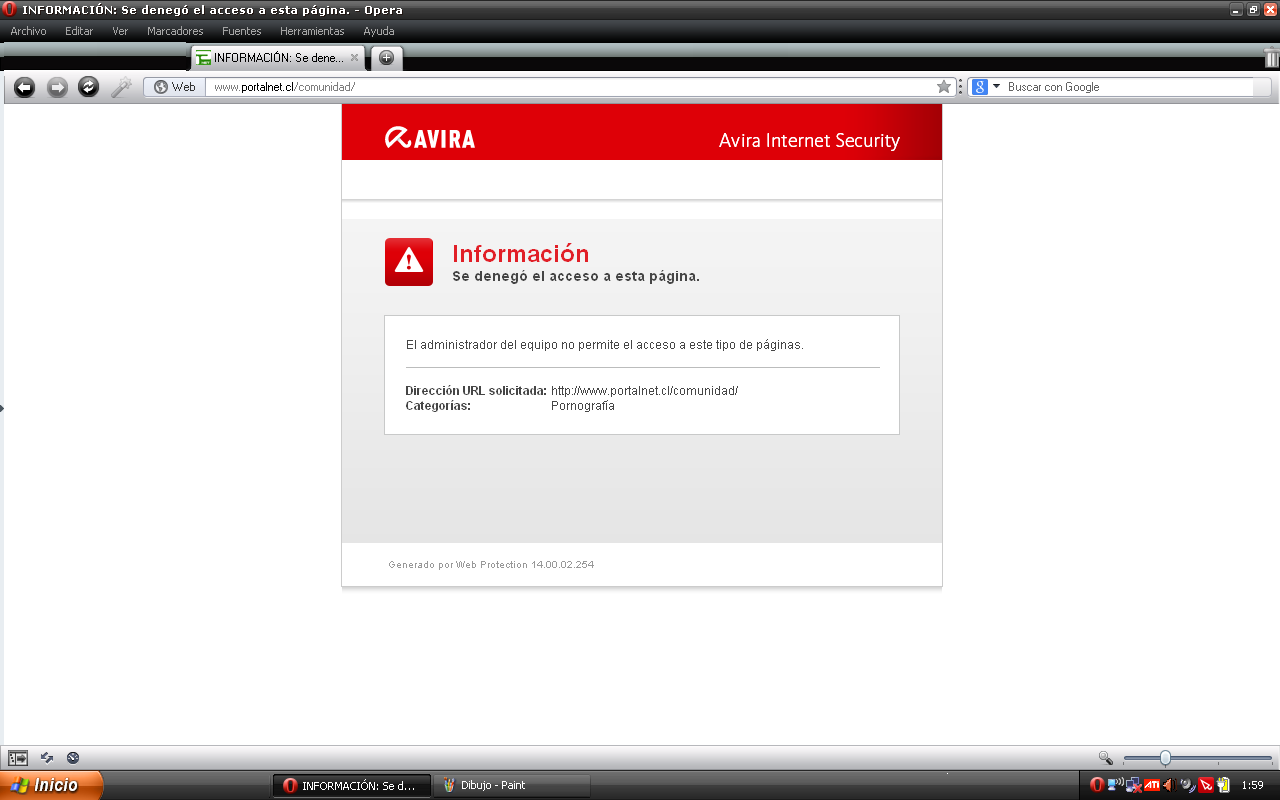
Task: Open the Ayuda menu
Action: (379, 31)
